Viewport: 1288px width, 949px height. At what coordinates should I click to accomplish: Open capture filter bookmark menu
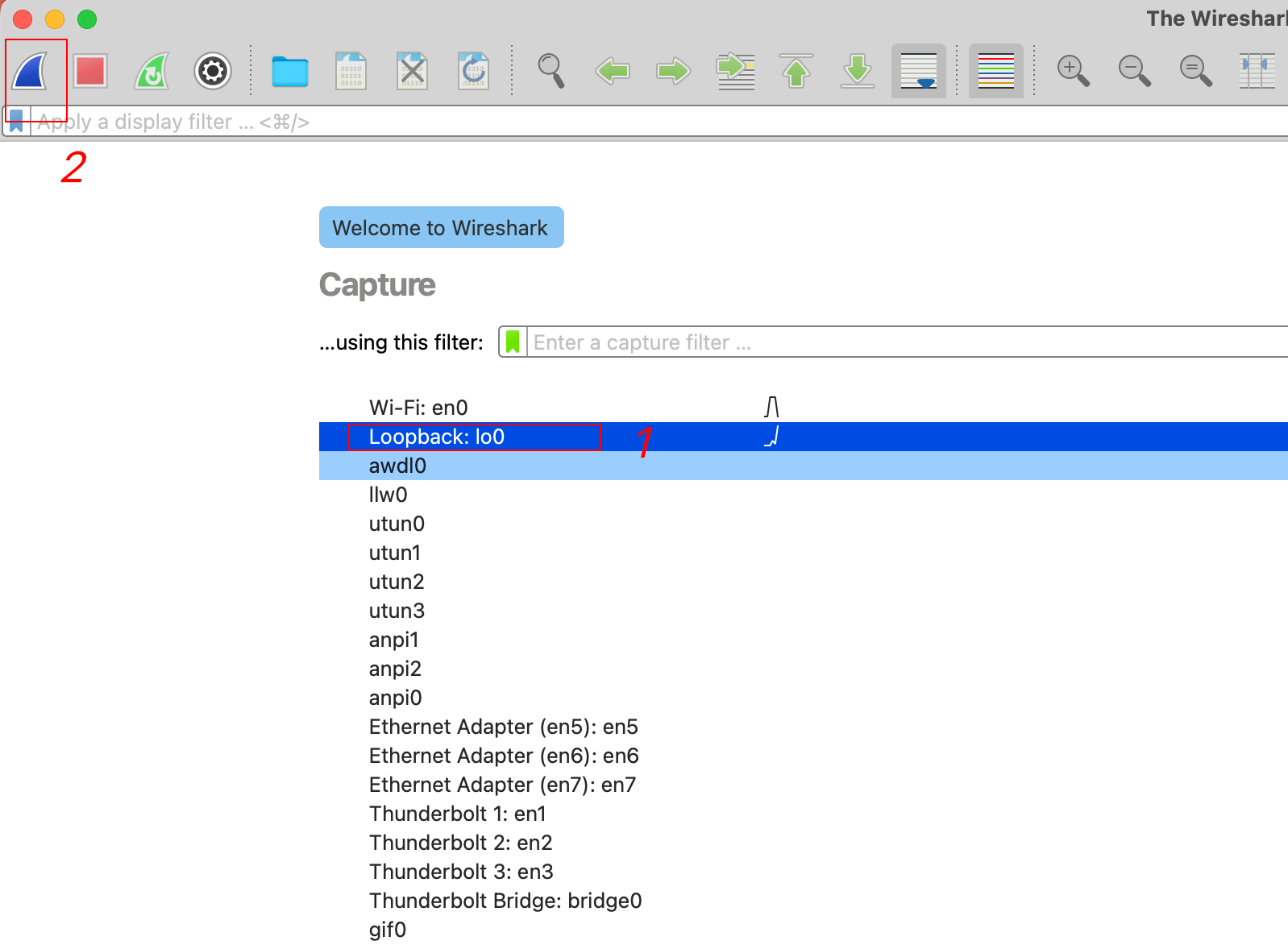click(513, 342)
